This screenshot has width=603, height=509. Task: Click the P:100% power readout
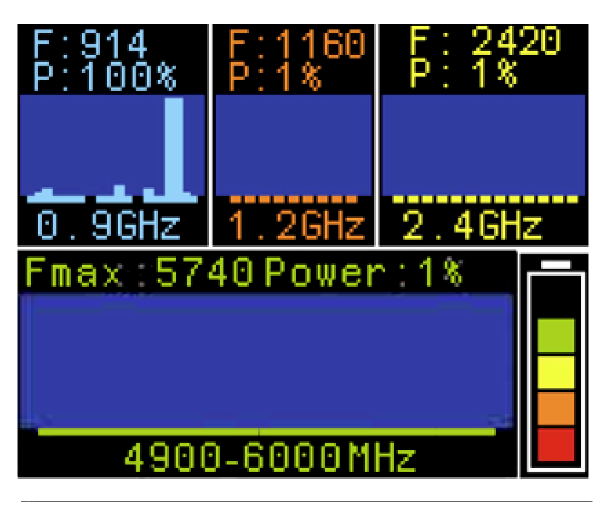tap(105, 76)
